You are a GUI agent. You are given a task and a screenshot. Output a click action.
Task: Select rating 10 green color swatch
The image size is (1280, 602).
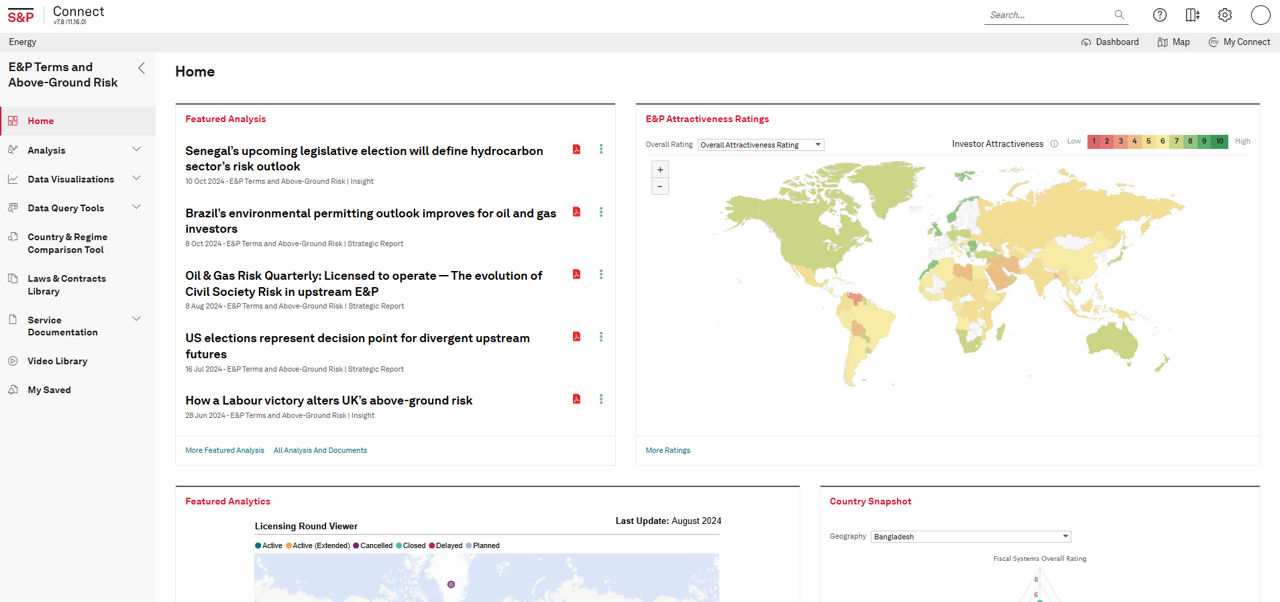1220,142
